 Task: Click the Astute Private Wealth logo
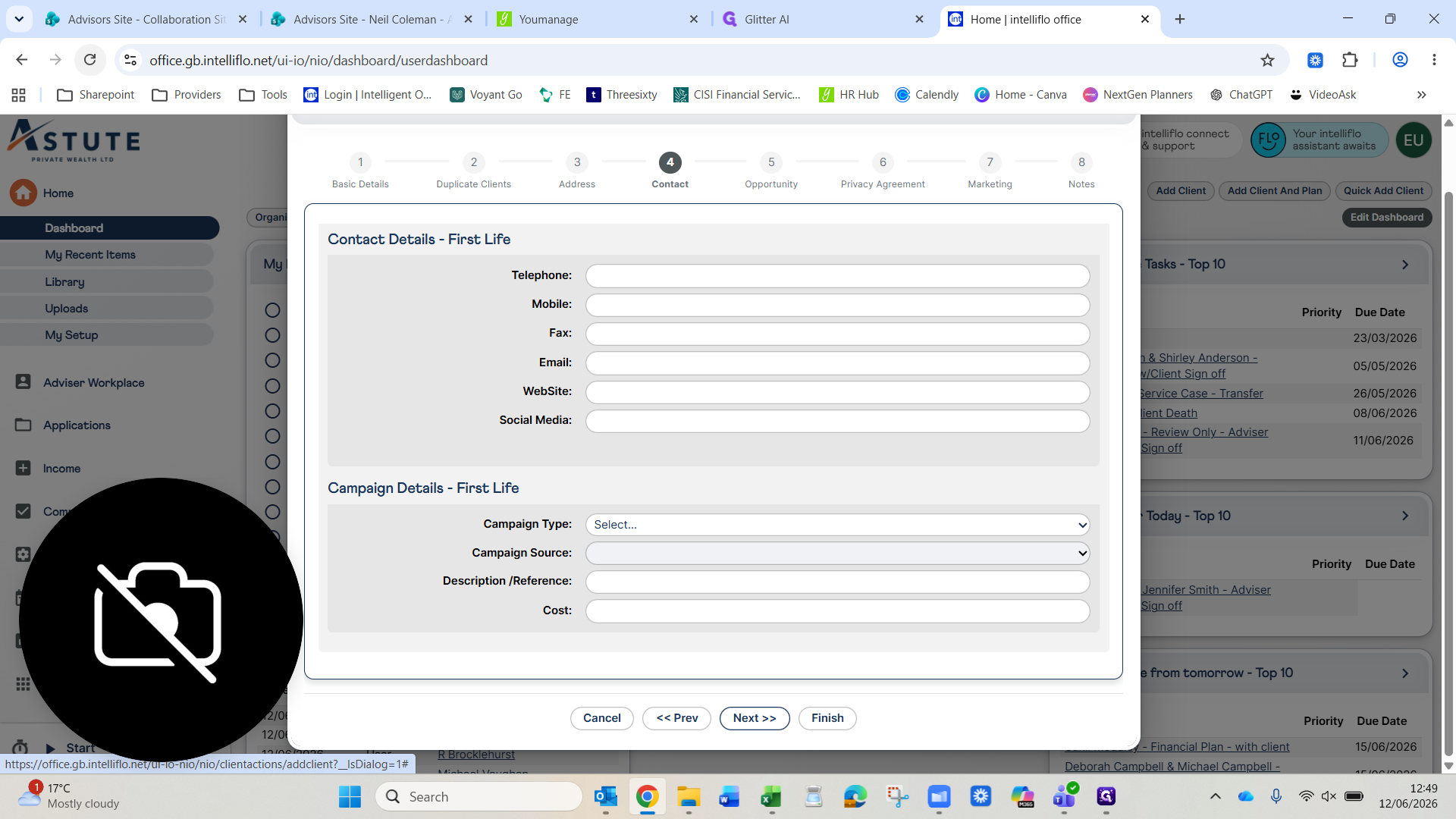click(74, 141)
